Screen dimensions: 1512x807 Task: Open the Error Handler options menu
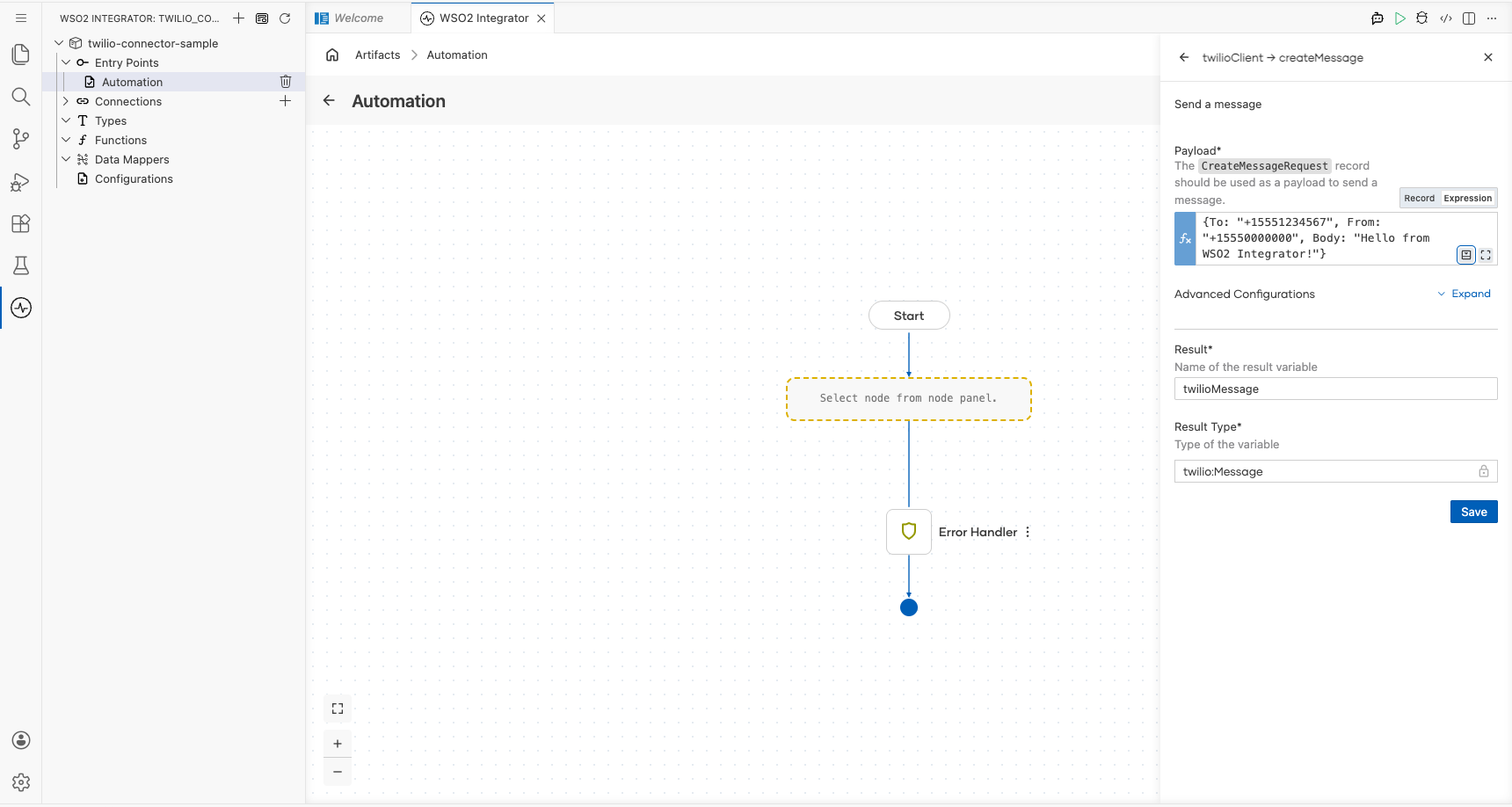tap(1028, 532)
